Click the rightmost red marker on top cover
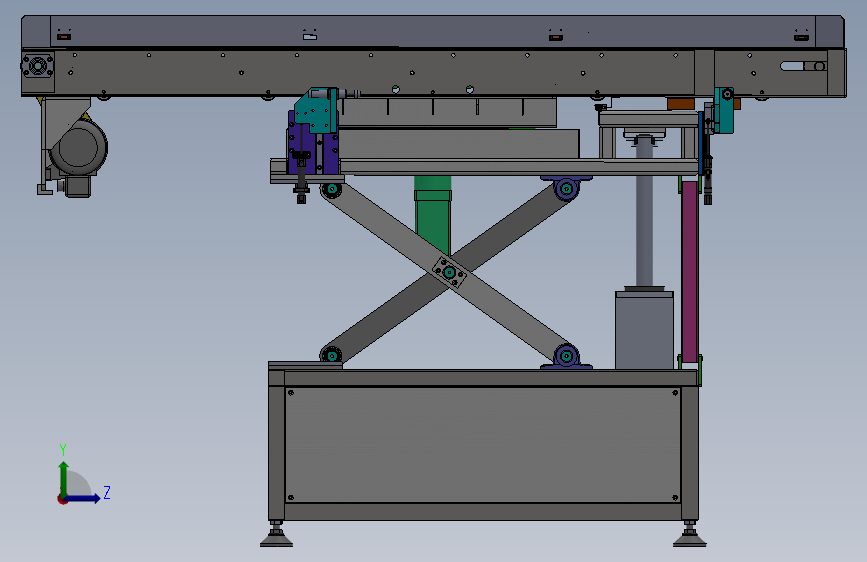Image resolution: width=867 pixels, height=562 pixels. (x=801, y=37)
